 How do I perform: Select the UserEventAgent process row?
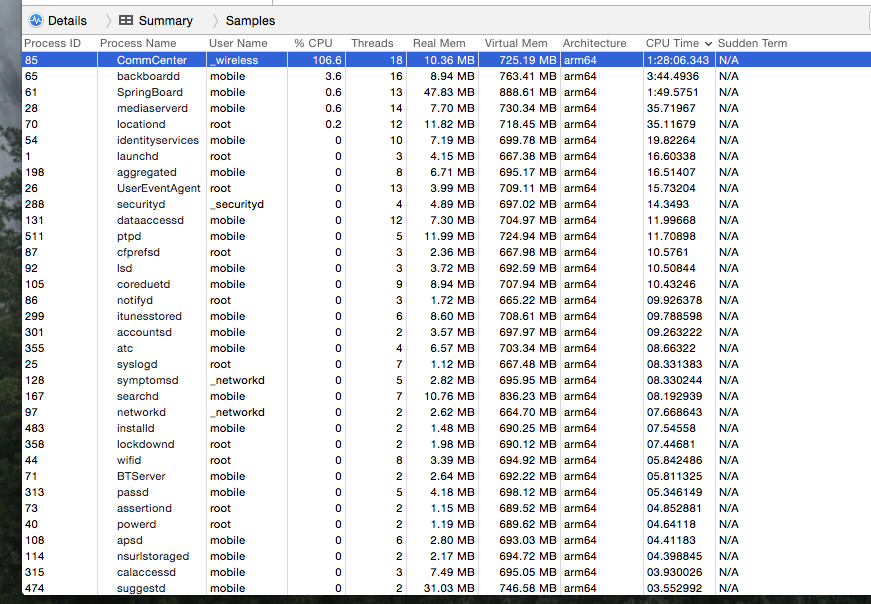(x=446, y=188)
